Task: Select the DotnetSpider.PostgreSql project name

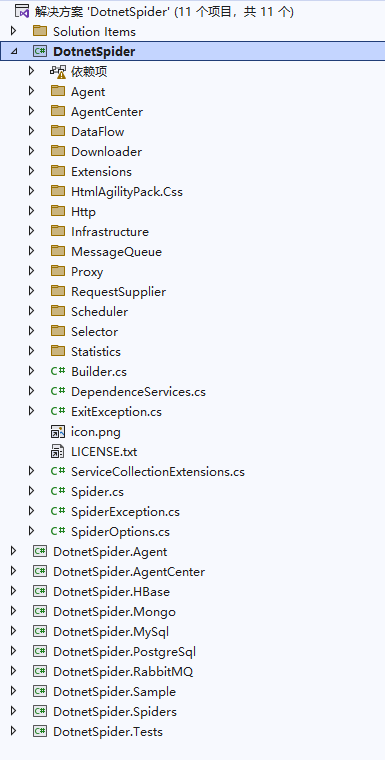Action: [125, 652]
